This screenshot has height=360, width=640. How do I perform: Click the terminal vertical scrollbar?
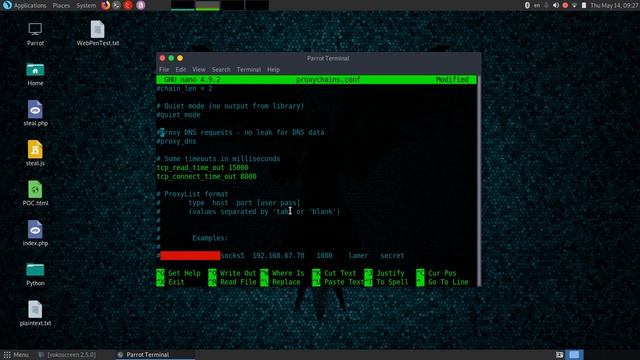[479, 180]
